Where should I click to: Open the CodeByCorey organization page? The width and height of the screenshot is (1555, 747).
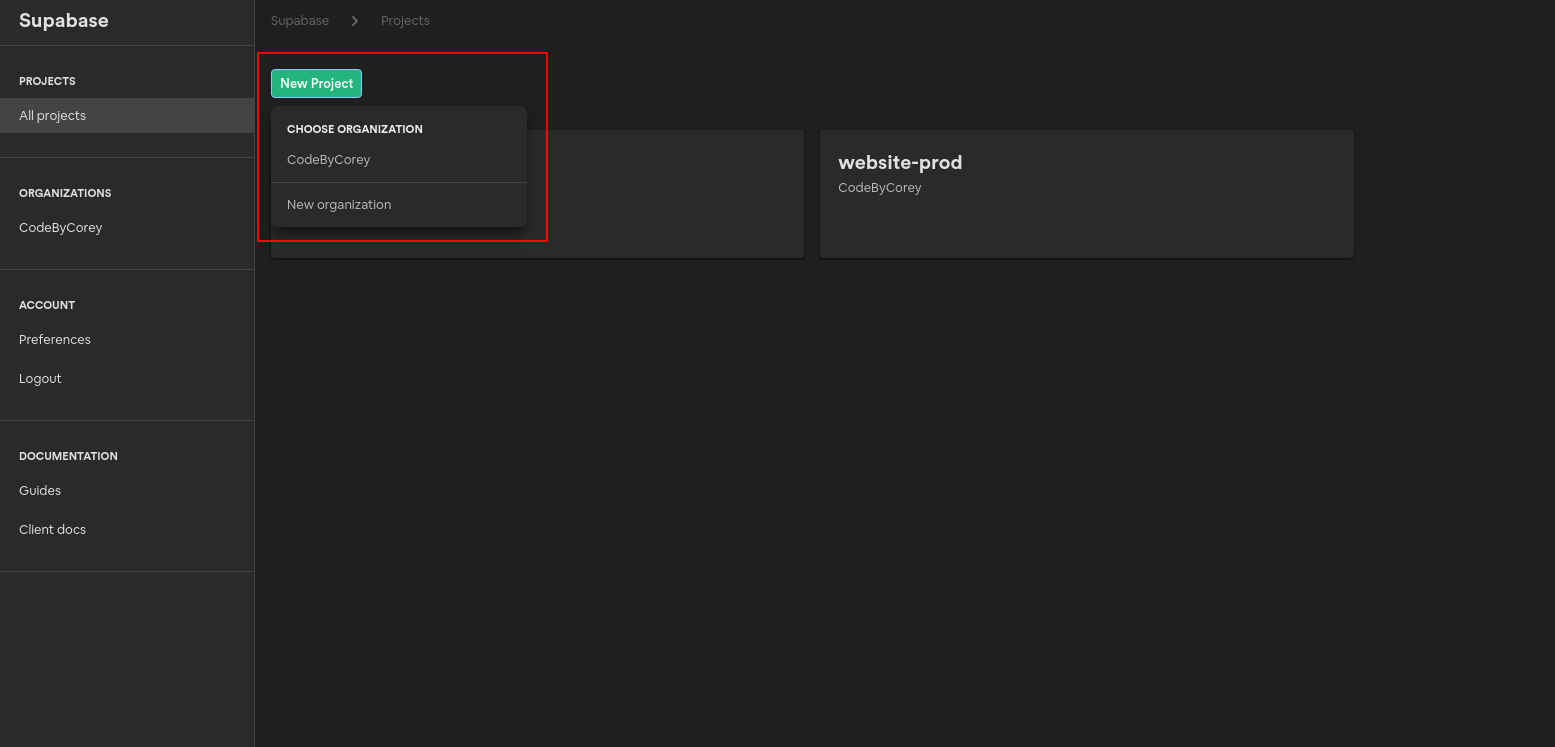(60, 227)
